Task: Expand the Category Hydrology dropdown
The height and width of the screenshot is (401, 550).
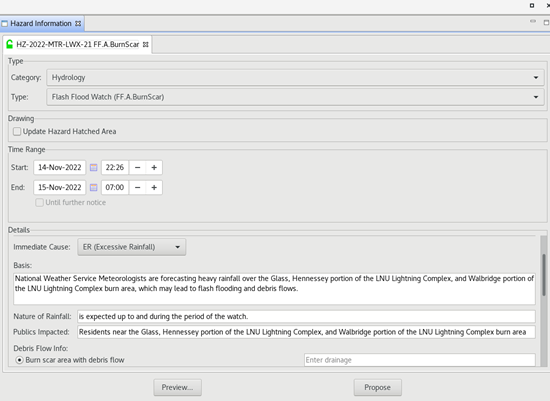Action: pyautogui.click(x=295, y=78)
